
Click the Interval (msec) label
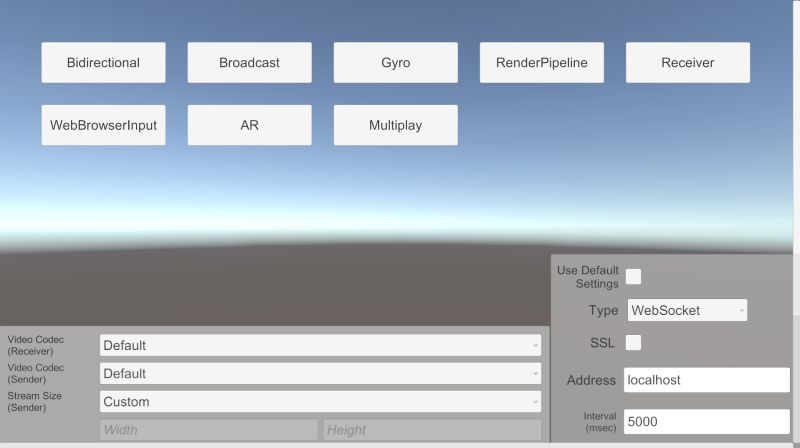[x=600, y=422]
